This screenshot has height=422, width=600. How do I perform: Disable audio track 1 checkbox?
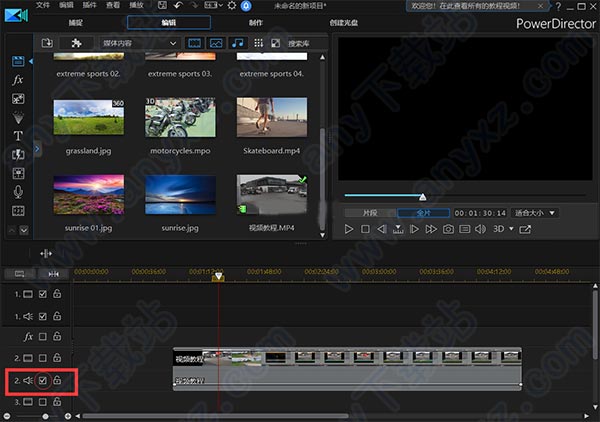(43, 316)
